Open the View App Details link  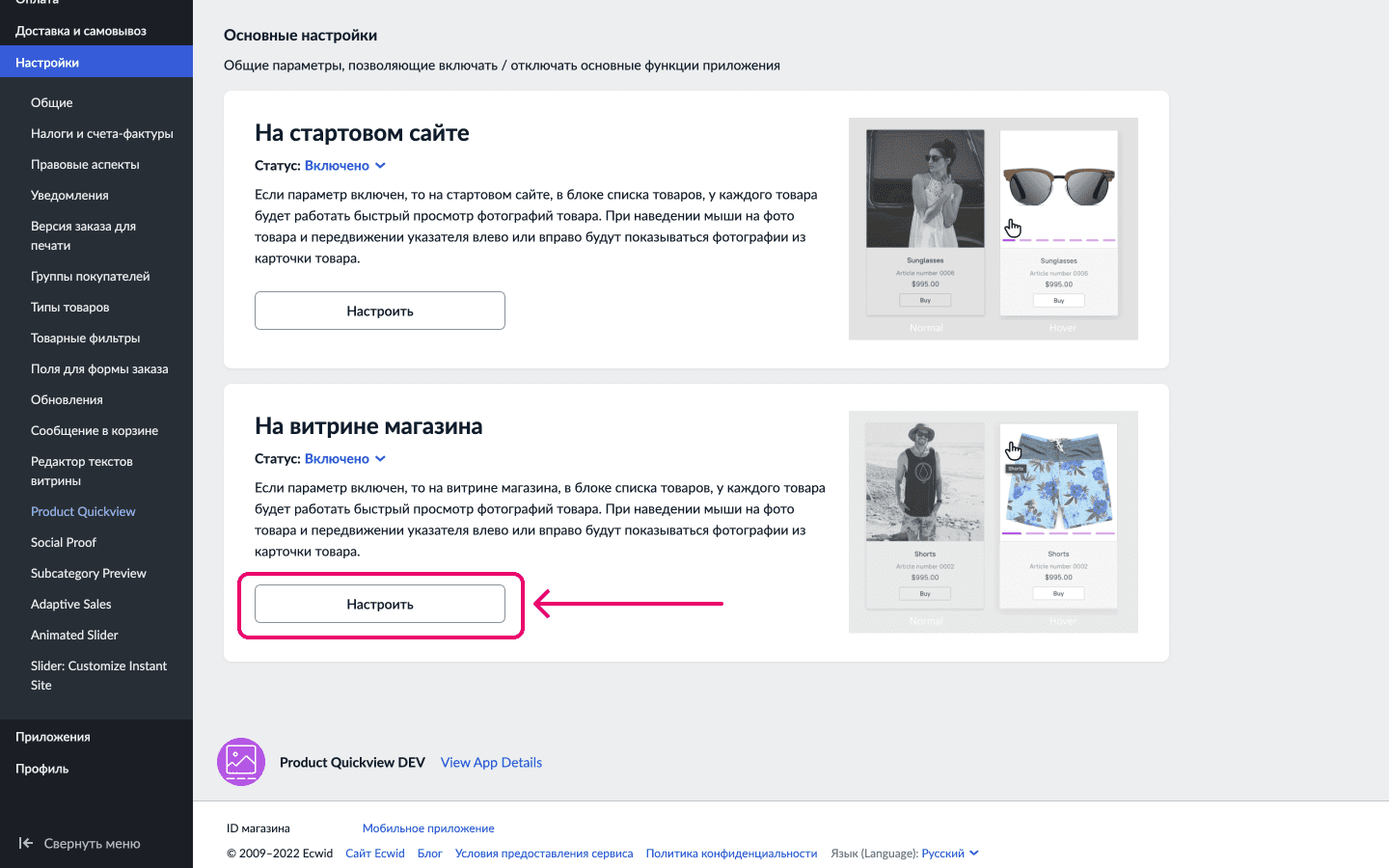coord(491,762)
